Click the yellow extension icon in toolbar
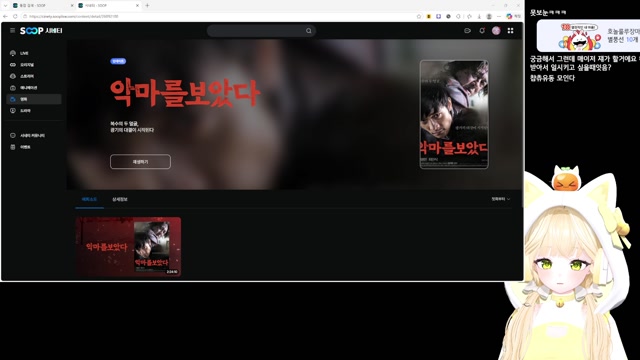Image resolution: width=640 pixels, height=360 pixels. click(x=429, y=16)
